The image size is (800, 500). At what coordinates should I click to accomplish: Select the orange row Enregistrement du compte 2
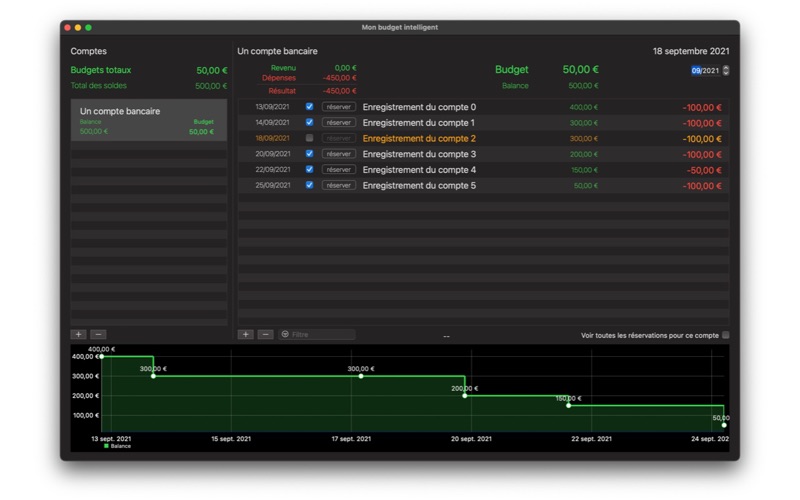[483, 139]
